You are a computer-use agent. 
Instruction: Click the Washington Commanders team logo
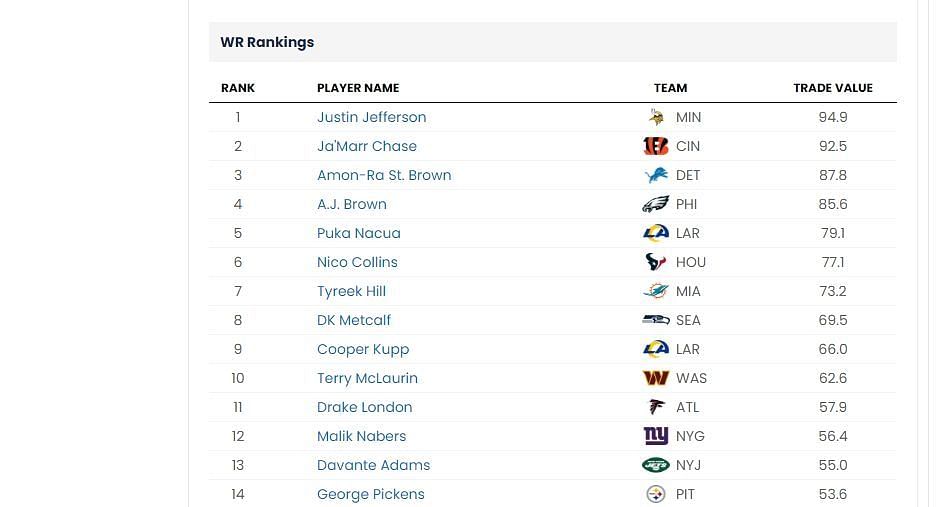[x=656, y=378]
